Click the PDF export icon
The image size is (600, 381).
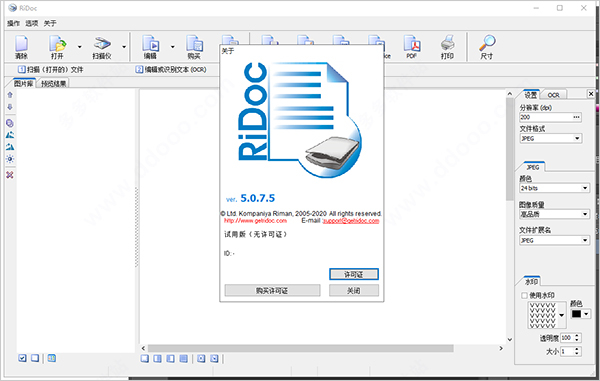tap(412, 47)
